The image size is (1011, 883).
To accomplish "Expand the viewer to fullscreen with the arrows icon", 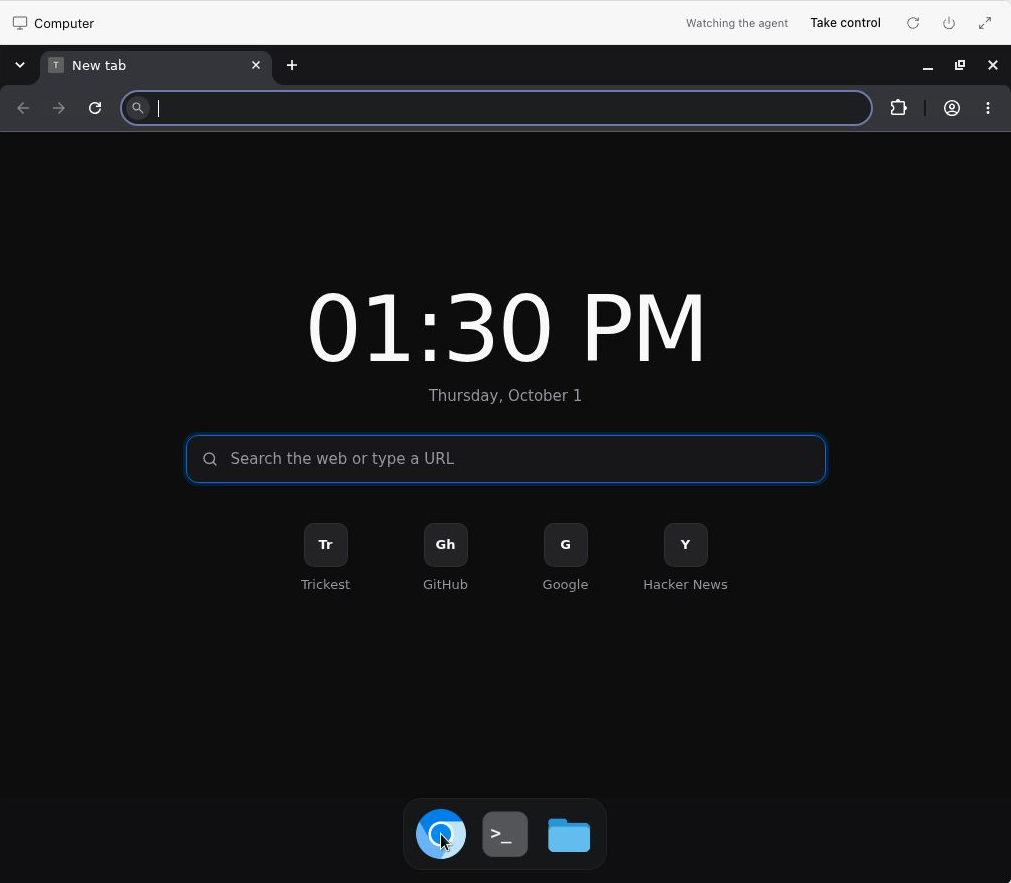I will 985,23.
